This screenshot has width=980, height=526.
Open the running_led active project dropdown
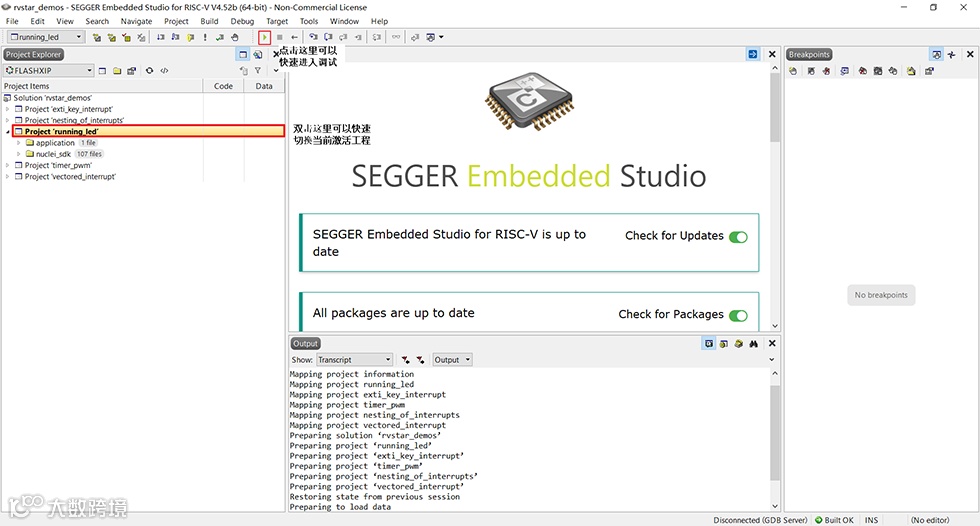[x=46, y=37]
